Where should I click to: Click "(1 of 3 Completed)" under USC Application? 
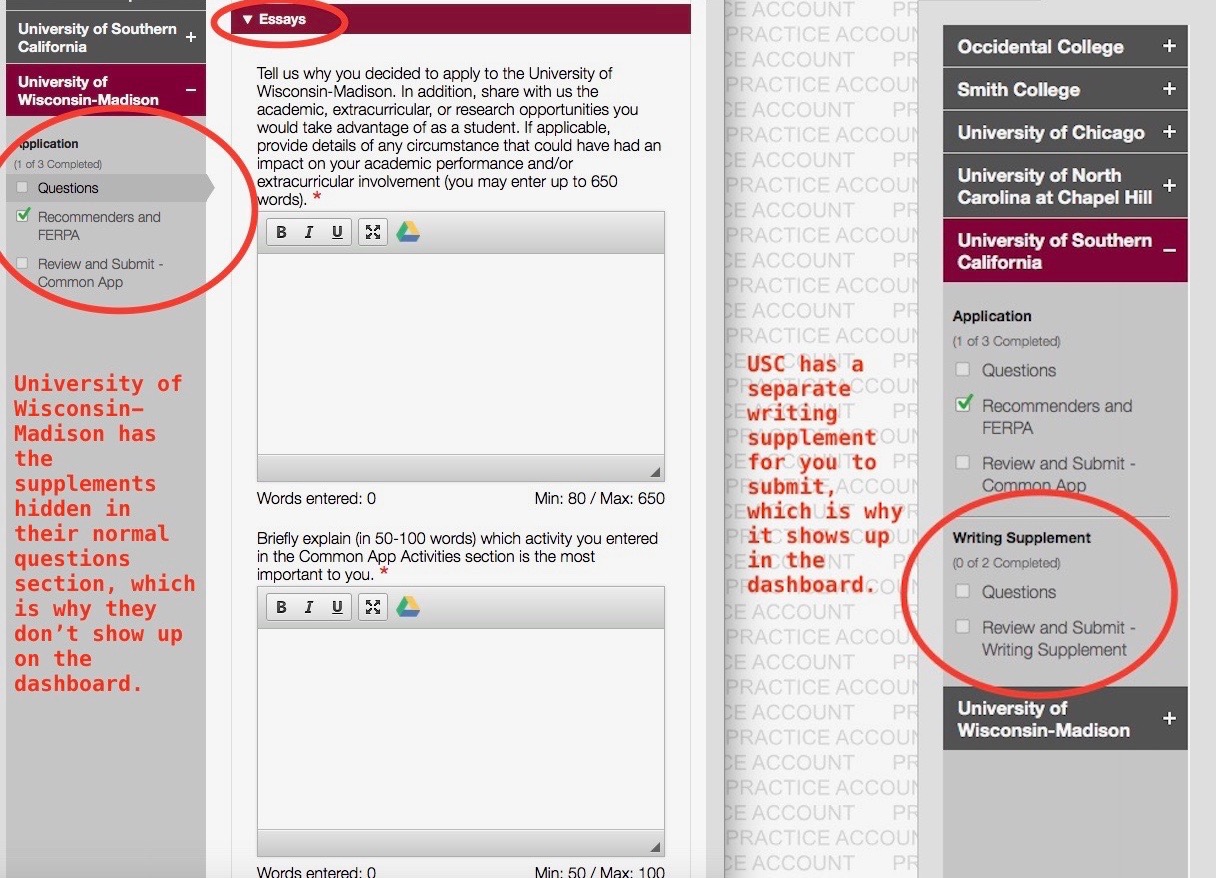pyautogui.click(x=1007, y=341)
